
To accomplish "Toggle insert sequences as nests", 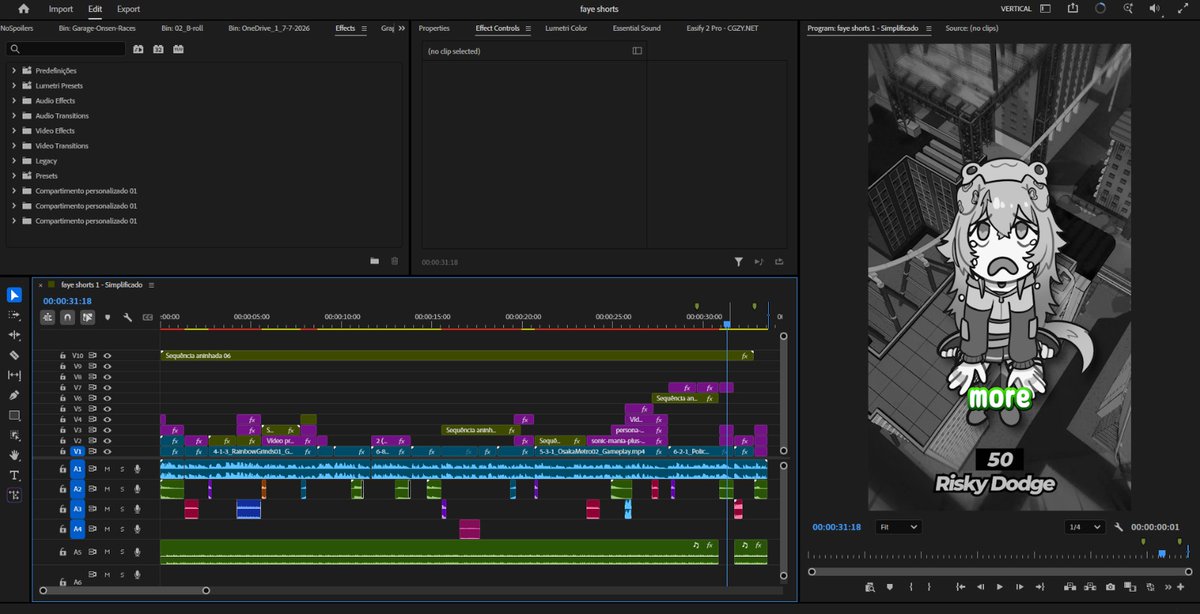I will coord(47,317).
